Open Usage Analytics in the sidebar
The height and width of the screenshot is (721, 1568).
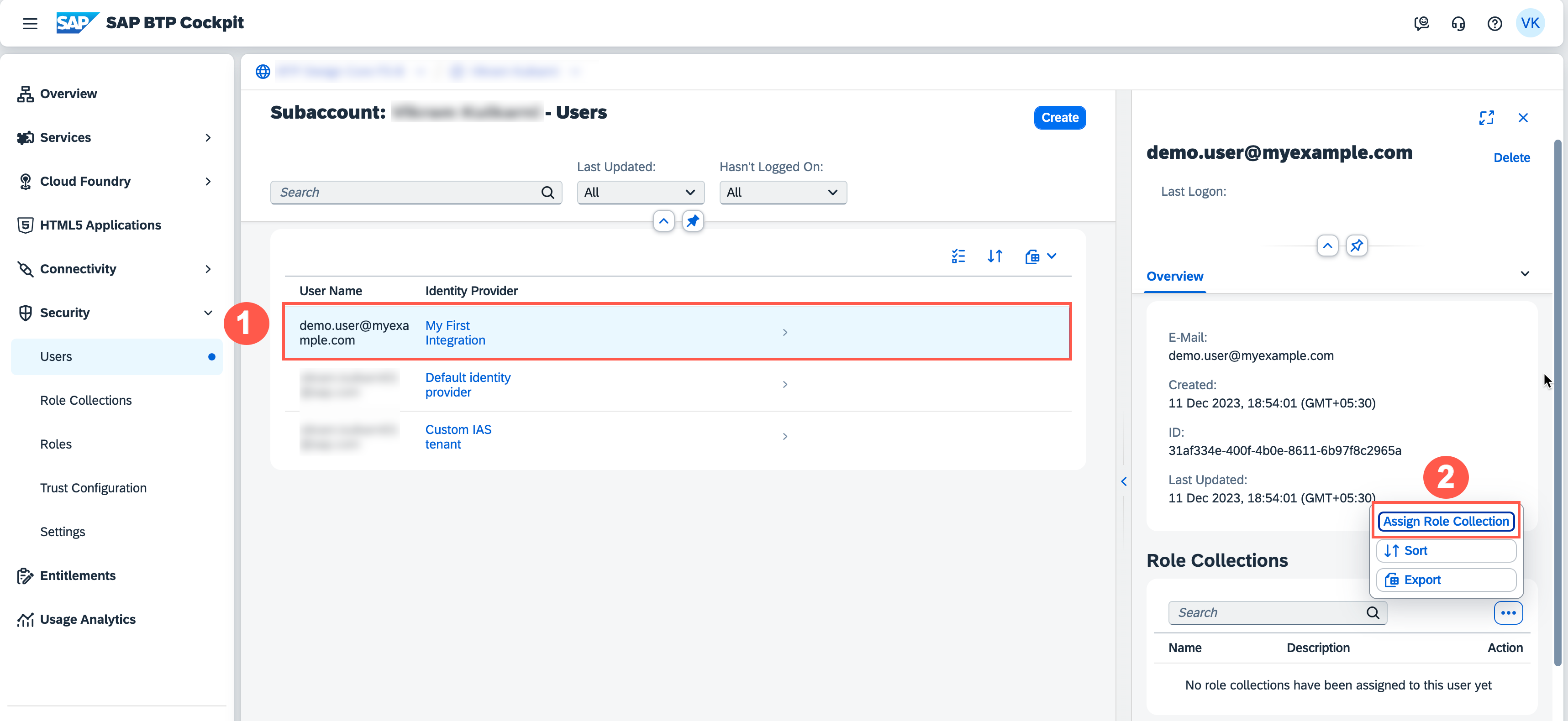tap(88, 619)
